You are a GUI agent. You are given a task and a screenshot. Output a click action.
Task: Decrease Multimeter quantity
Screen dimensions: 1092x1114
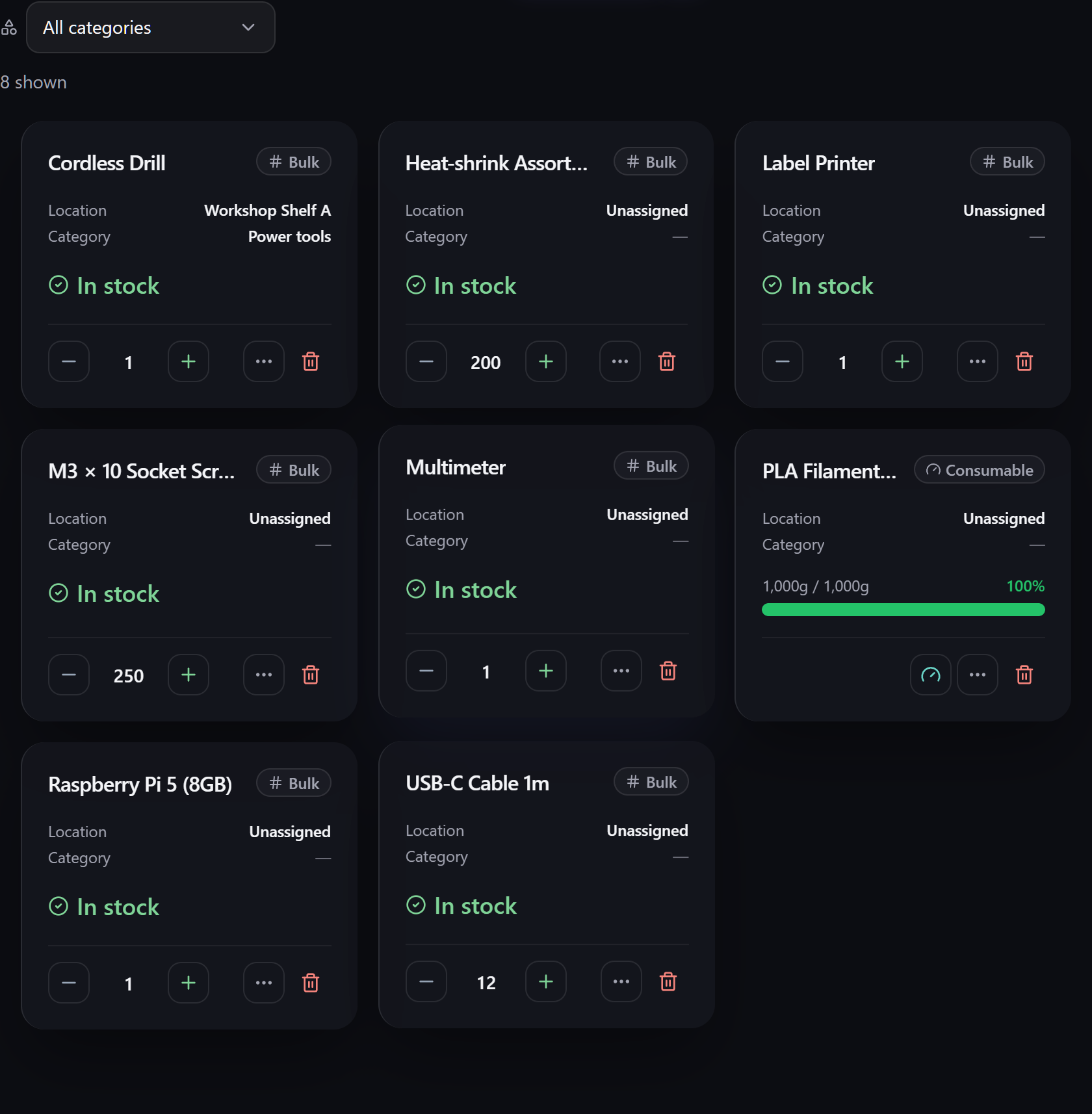point(426,671)
